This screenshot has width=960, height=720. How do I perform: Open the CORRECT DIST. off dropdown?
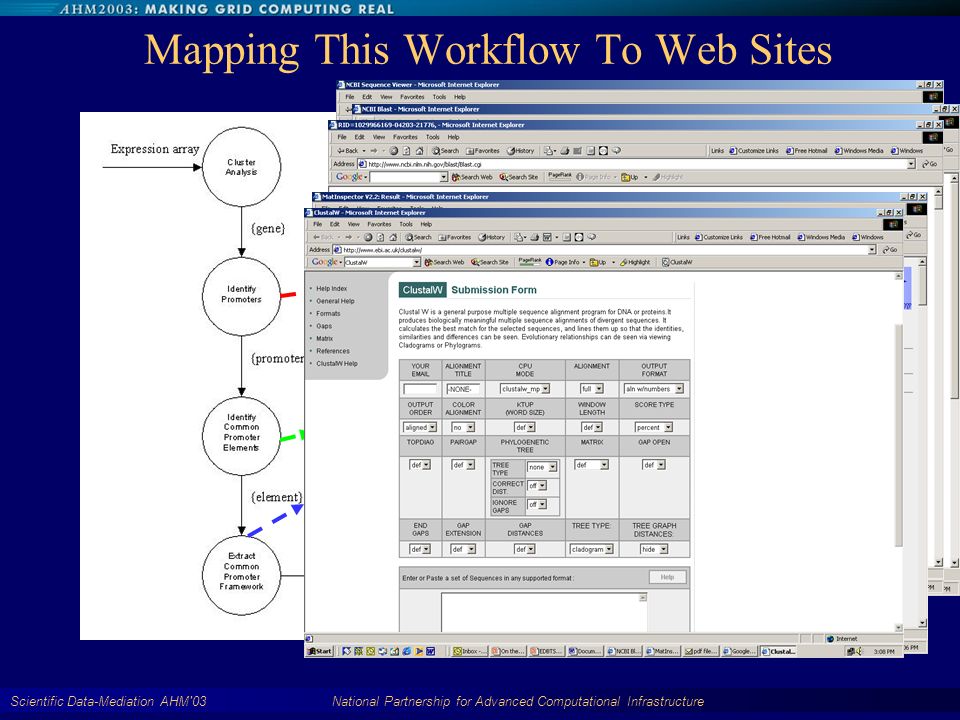coord(536,486)
